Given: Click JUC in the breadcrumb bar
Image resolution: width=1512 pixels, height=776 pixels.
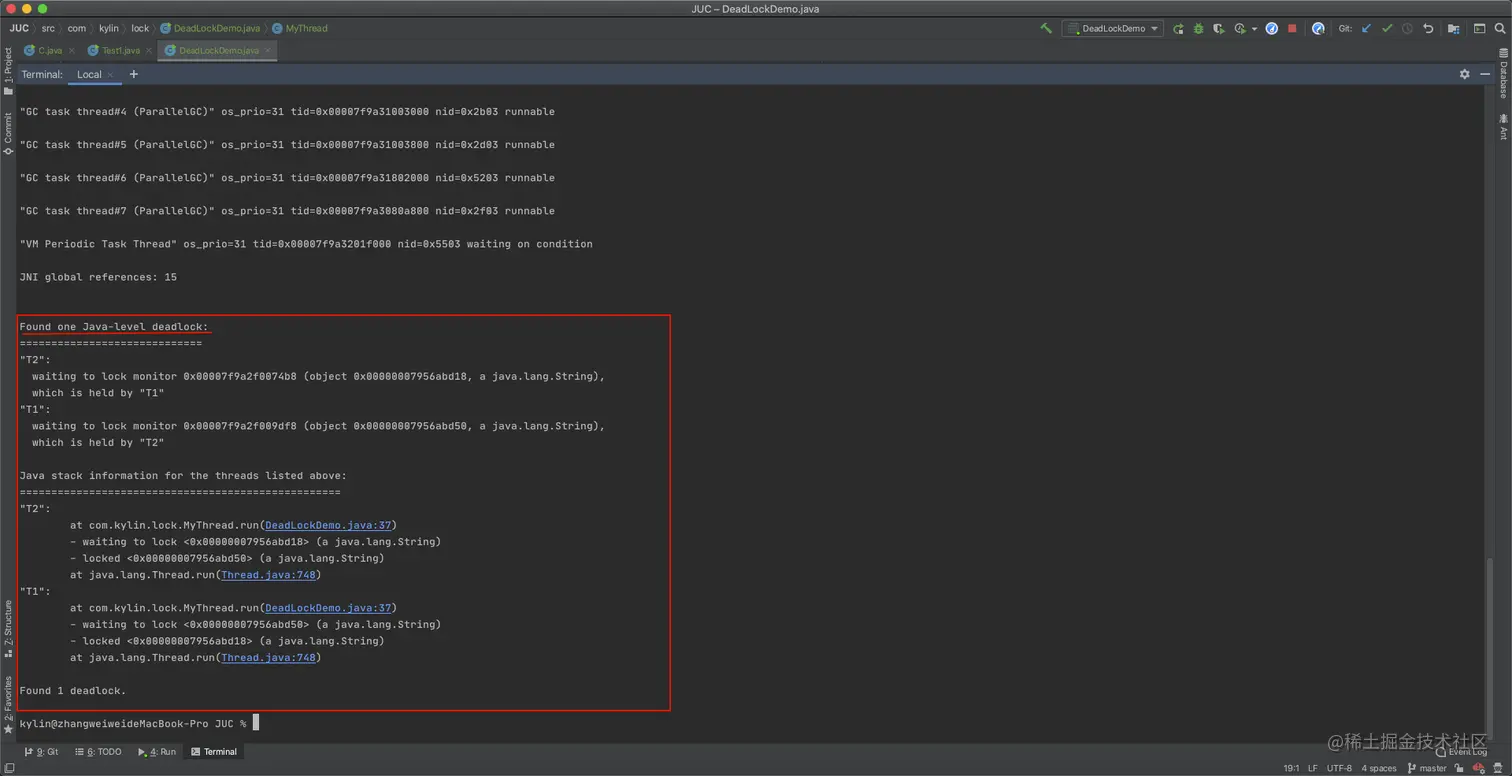Looking at the screenshot, I should 19,28.
